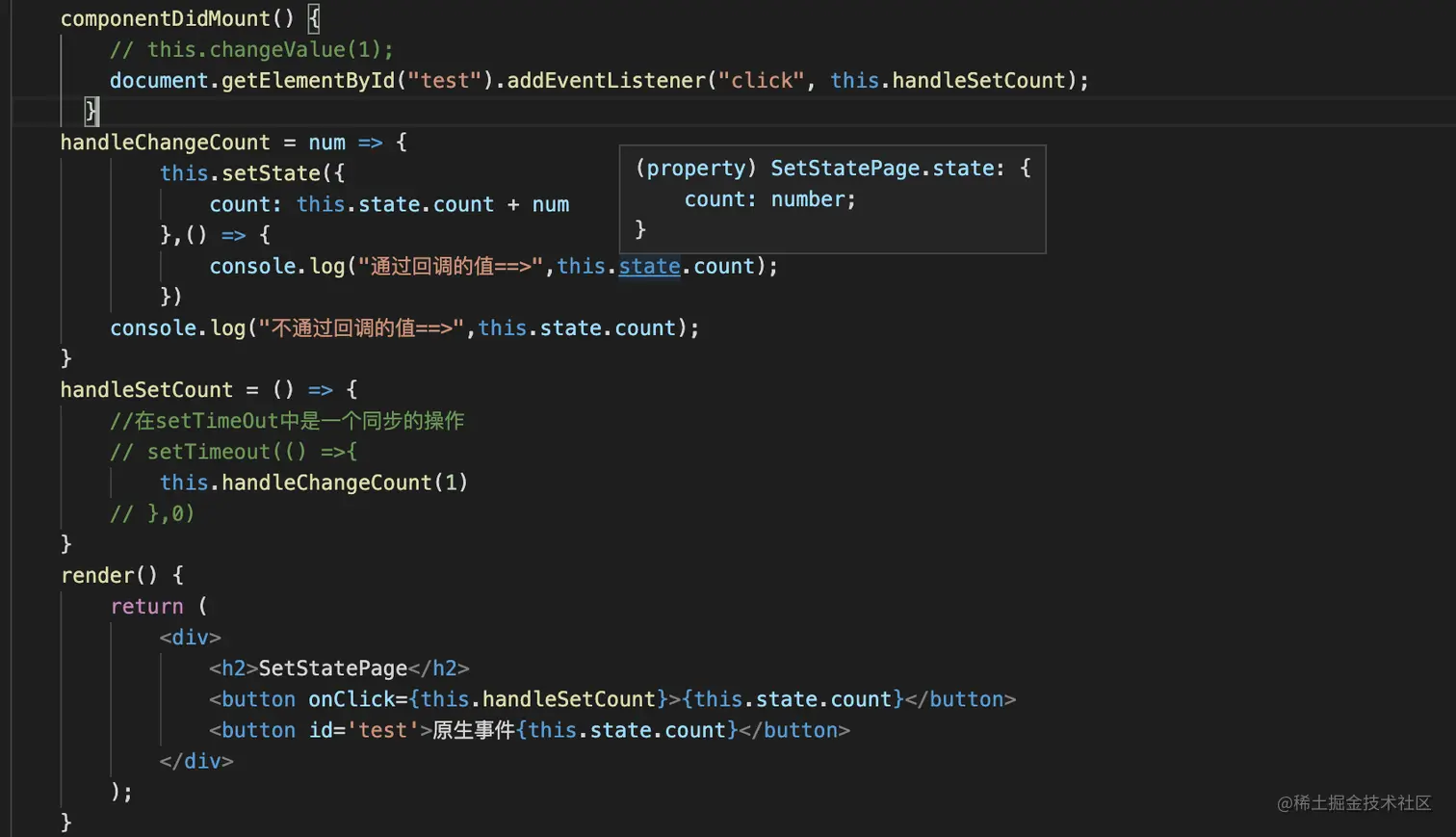Click componentDidMount method name
The image size is (1456, 837).
tap(166, 18)
